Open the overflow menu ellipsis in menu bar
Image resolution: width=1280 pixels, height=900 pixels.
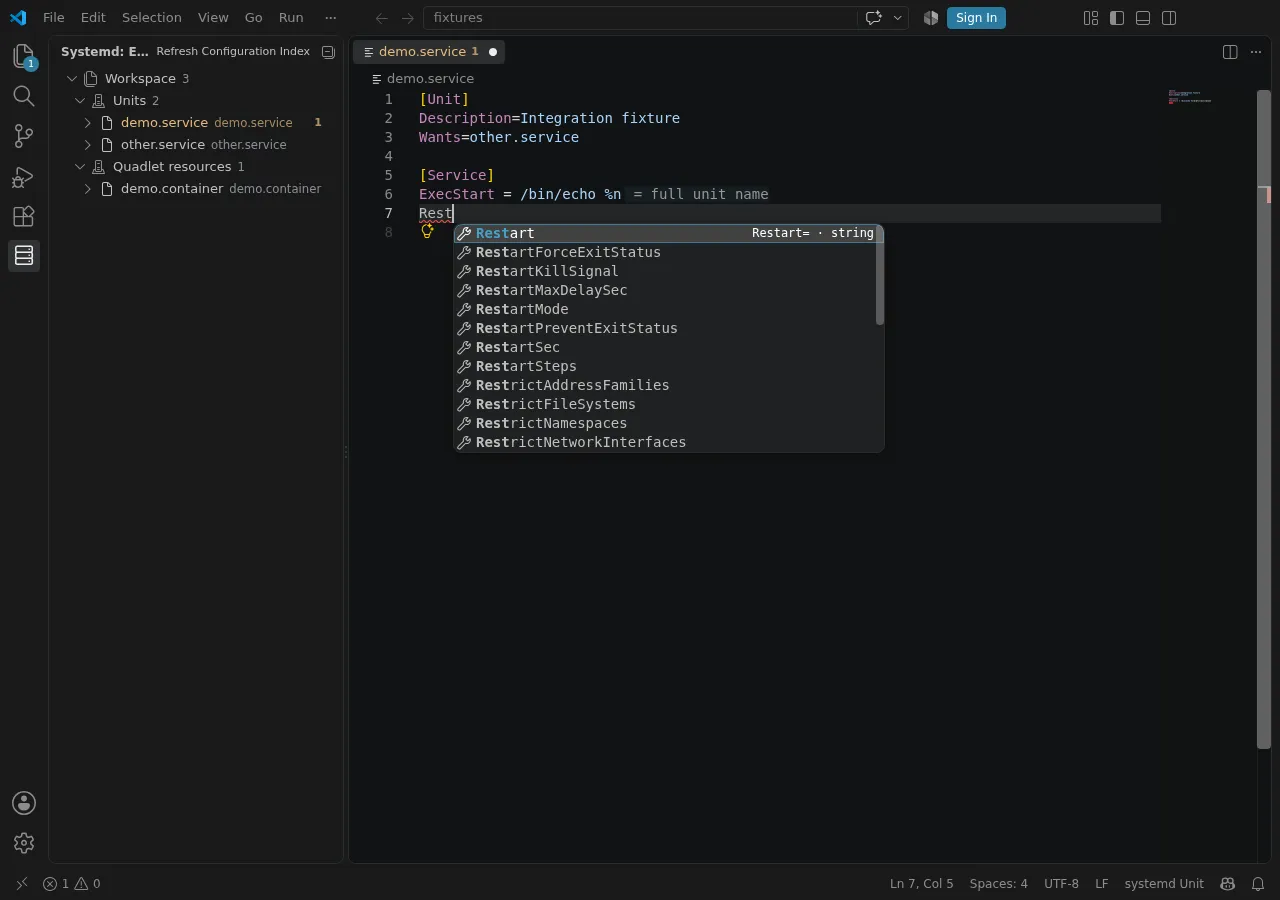[x=331, y=18]
